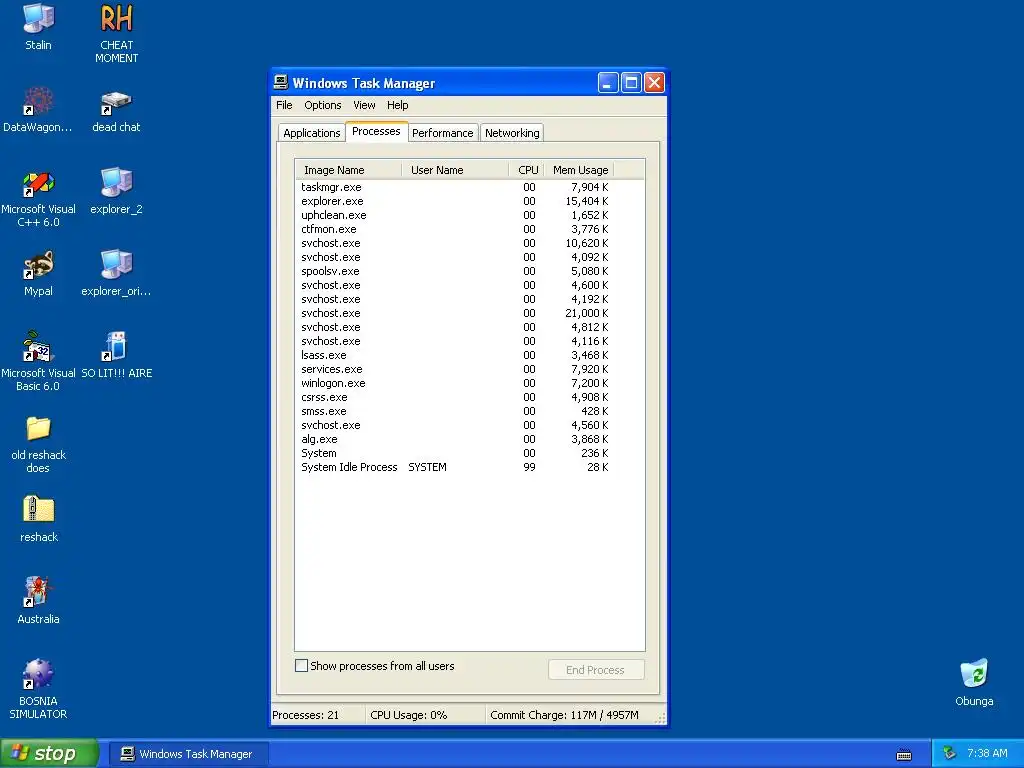
Task: Enable Show processes from all users
Action: click(301, 665)
